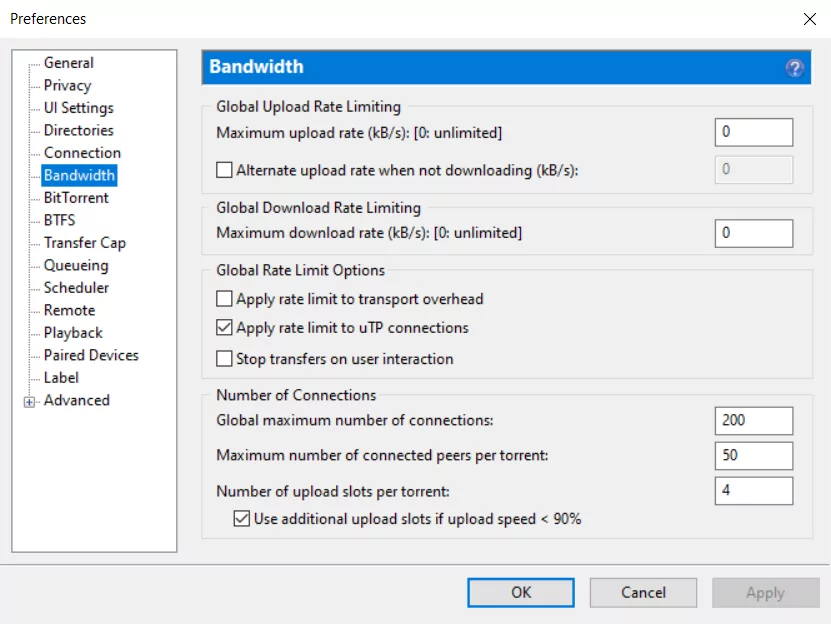Edit global maximum number of connections field
831x624 pixels.
coord(754,420)
